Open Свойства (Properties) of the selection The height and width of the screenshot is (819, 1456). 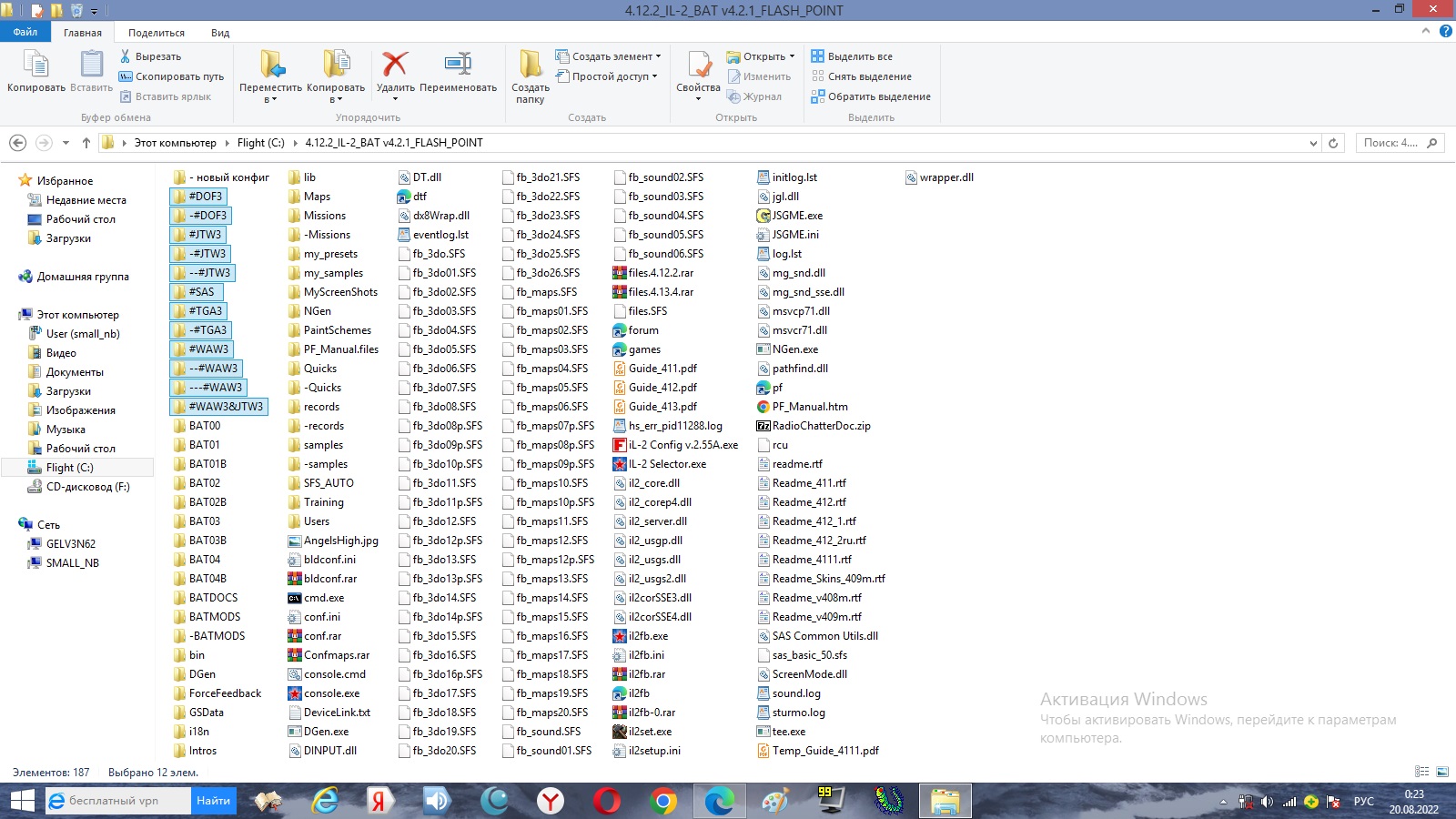698,71
